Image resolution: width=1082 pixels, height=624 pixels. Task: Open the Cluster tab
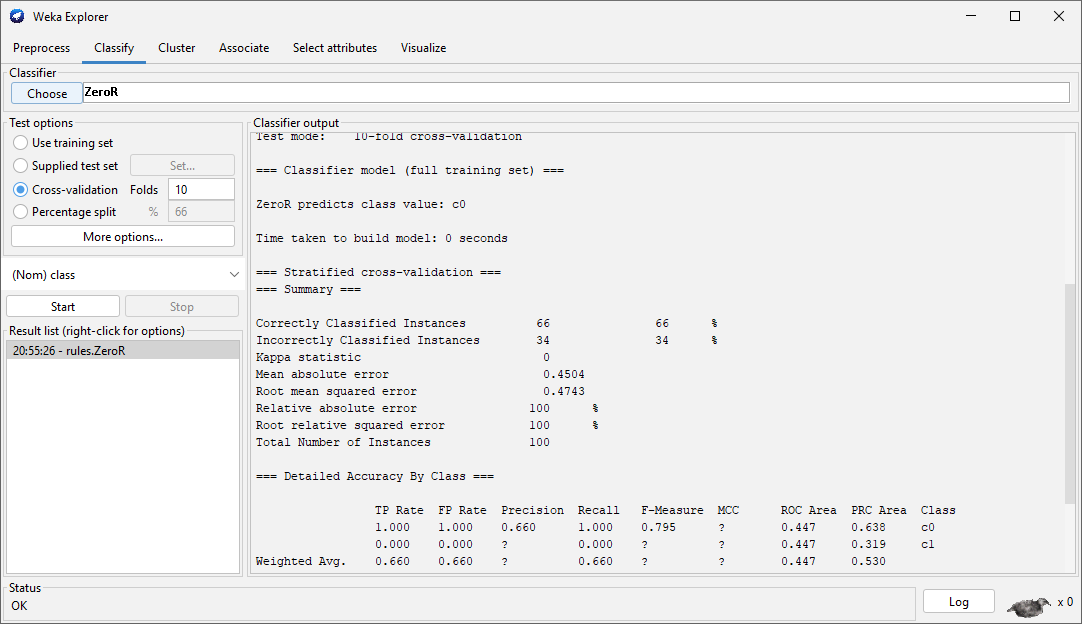tap(176, 48)
